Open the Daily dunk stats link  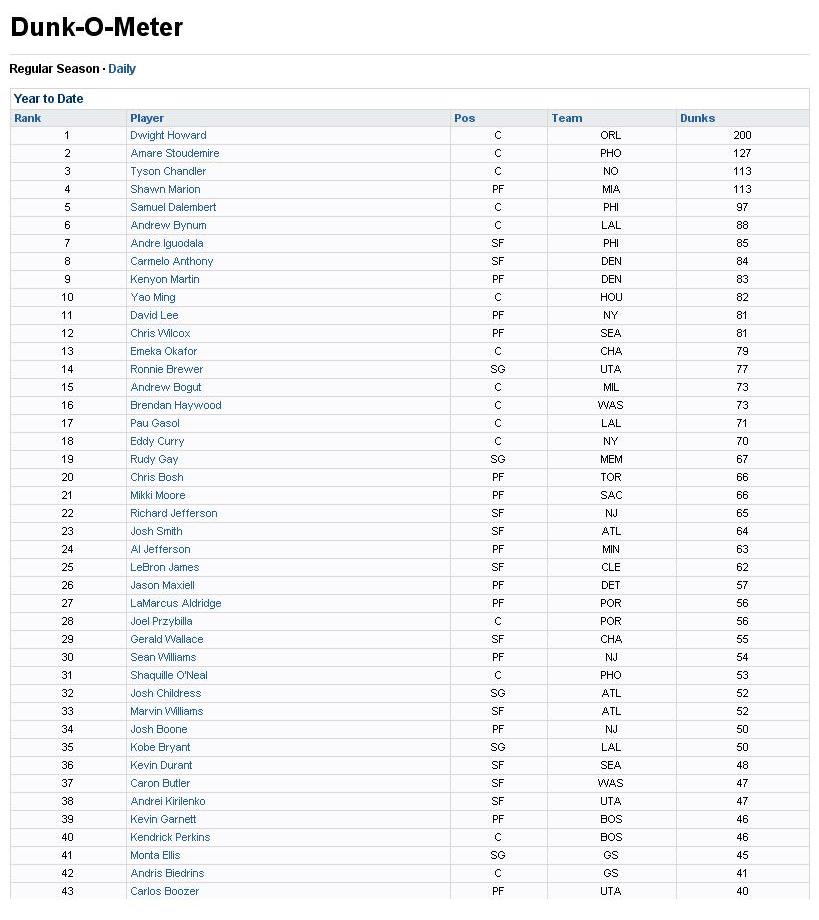click(121, 69)
